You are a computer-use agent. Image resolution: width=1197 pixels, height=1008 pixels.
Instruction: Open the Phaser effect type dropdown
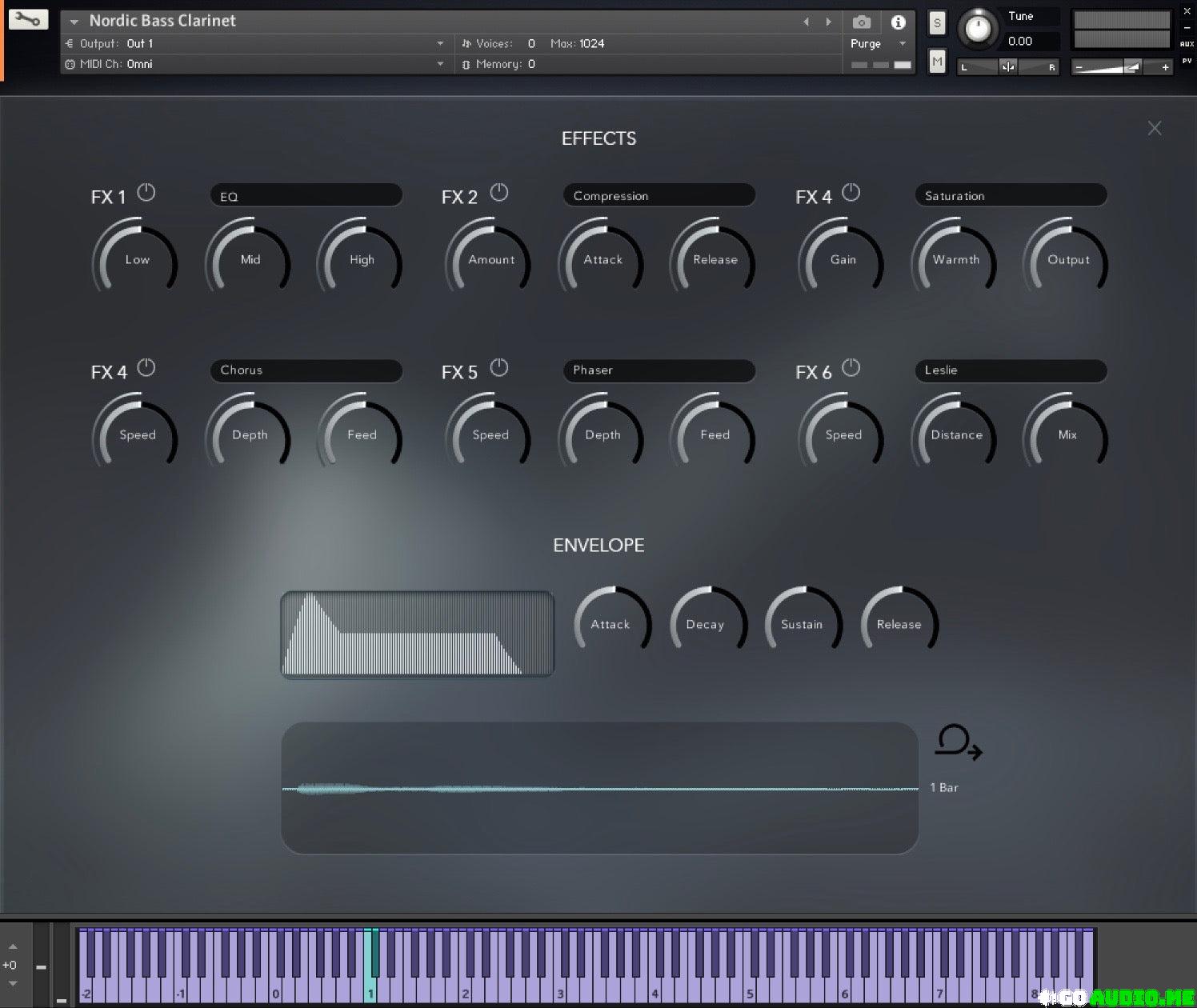pos(659,370)
